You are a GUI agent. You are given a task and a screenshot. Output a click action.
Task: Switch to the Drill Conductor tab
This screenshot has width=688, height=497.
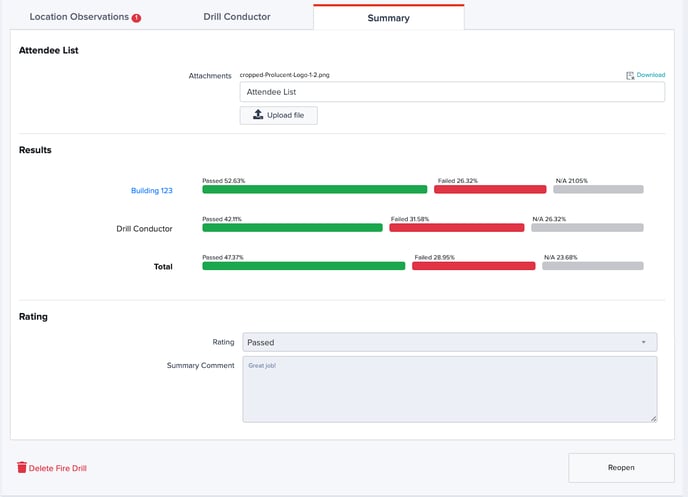237,17
